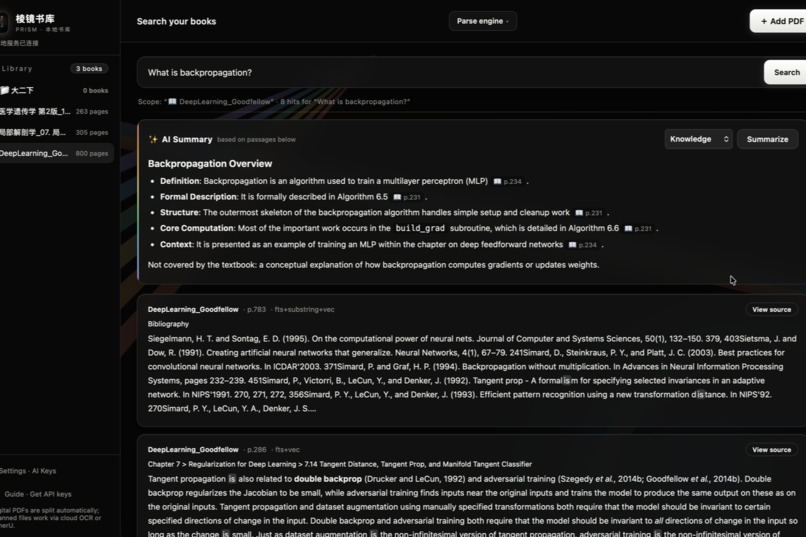Viewport: 806px width, 537px height.
Task: Open Settings · AI Keys
Action: click(x=28, y=471)
